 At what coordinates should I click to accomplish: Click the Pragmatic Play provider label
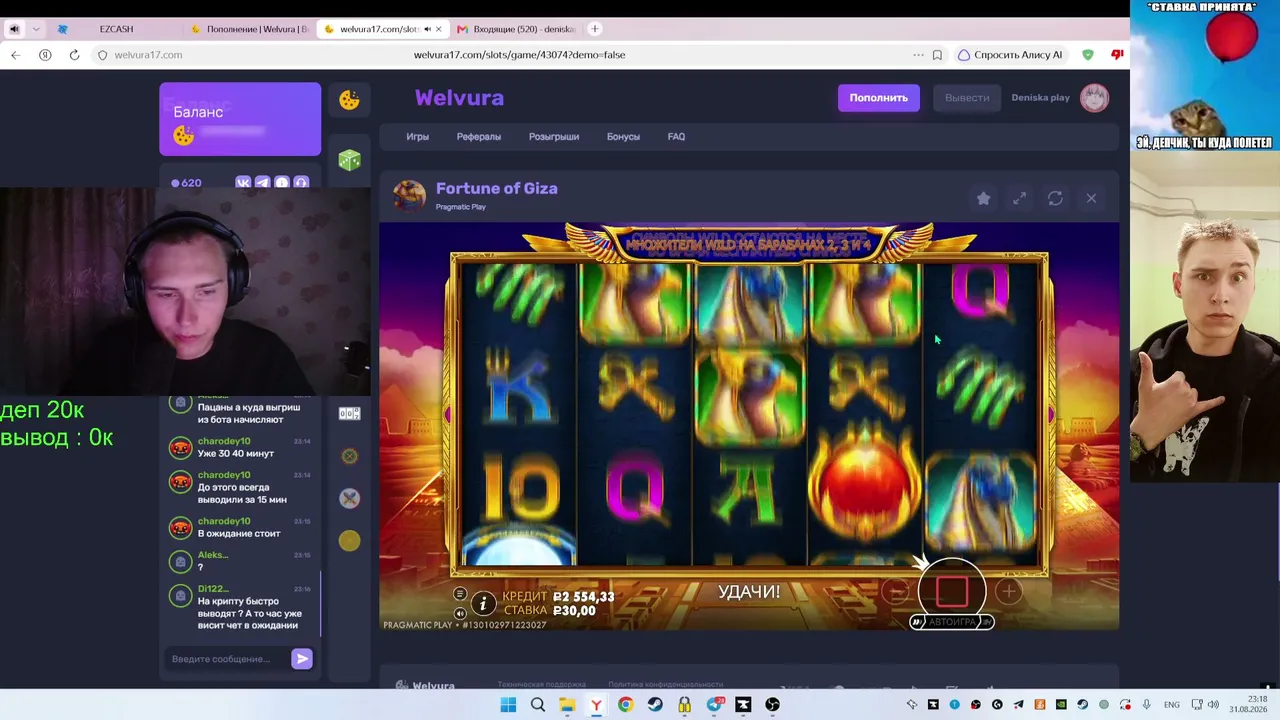point(461,207)
